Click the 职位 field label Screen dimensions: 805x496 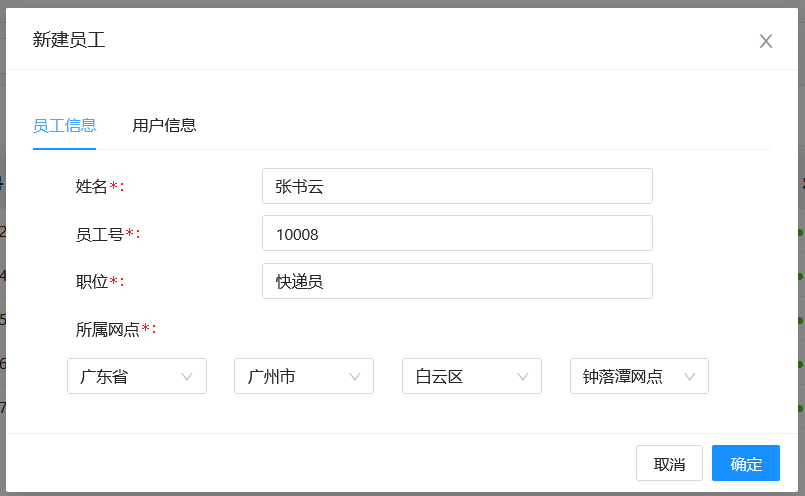(100, 281)
